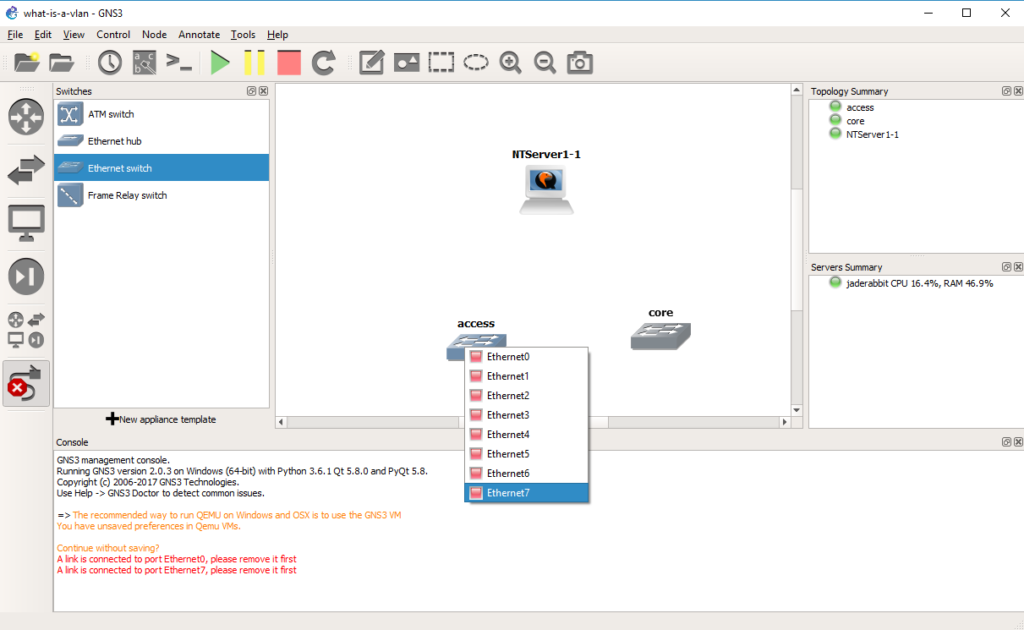Screen dimensions: 1024x630
Task: Select Ethernet hub in Switches list
Action: (161, 141)
